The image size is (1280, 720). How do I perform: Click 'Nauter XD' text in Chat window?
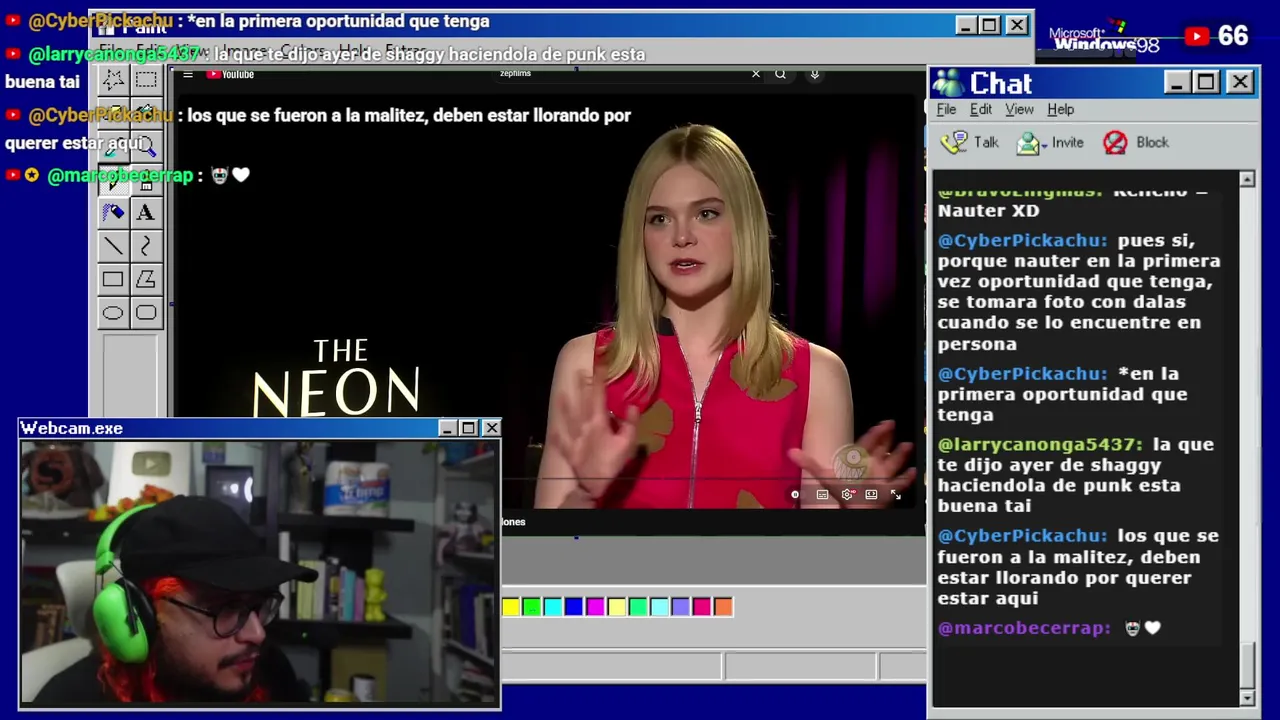[x=988, y=211]
